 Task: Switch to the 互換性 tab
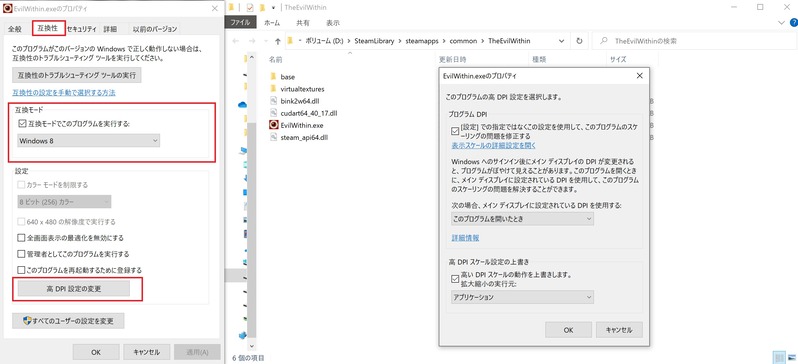(48, 28)
